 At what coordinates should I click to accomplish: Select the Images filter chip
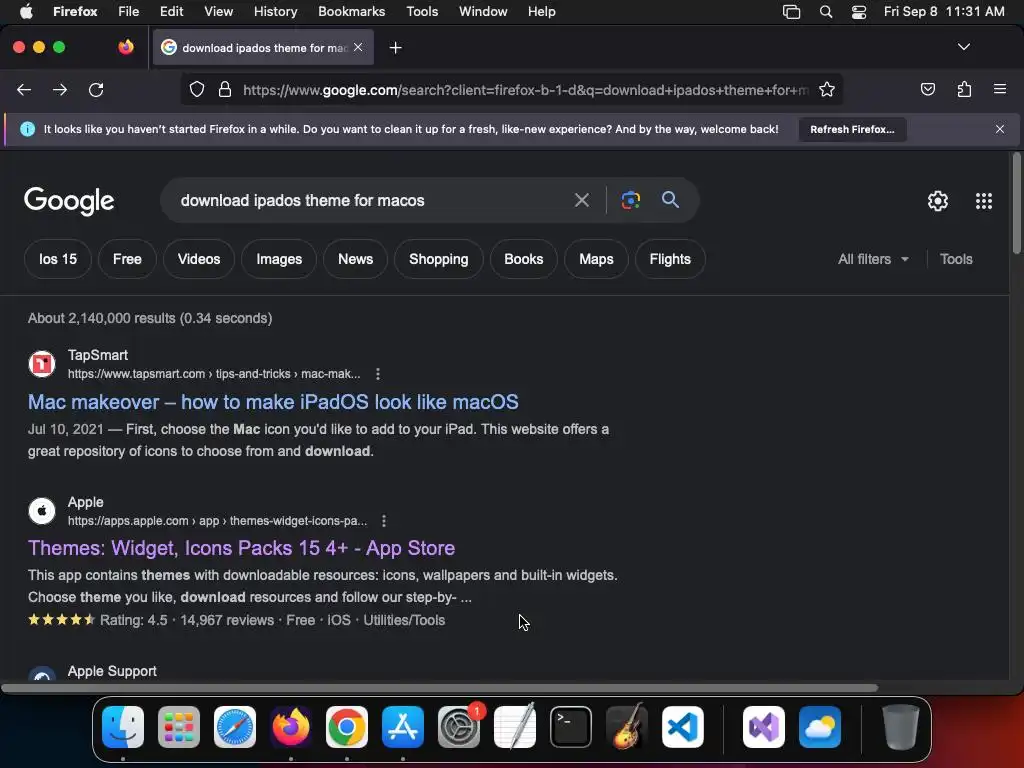(279, 259)
